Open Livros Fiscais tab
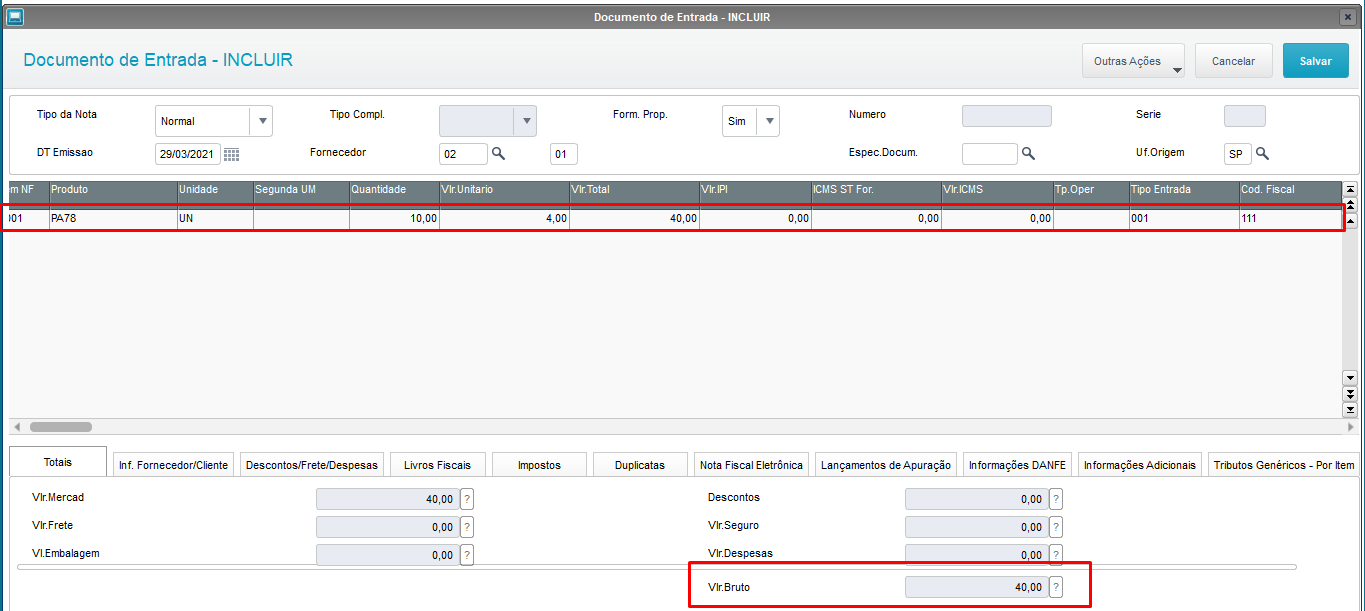The height and width of the screenshot is (611, 1365). (x=437, y=465)
